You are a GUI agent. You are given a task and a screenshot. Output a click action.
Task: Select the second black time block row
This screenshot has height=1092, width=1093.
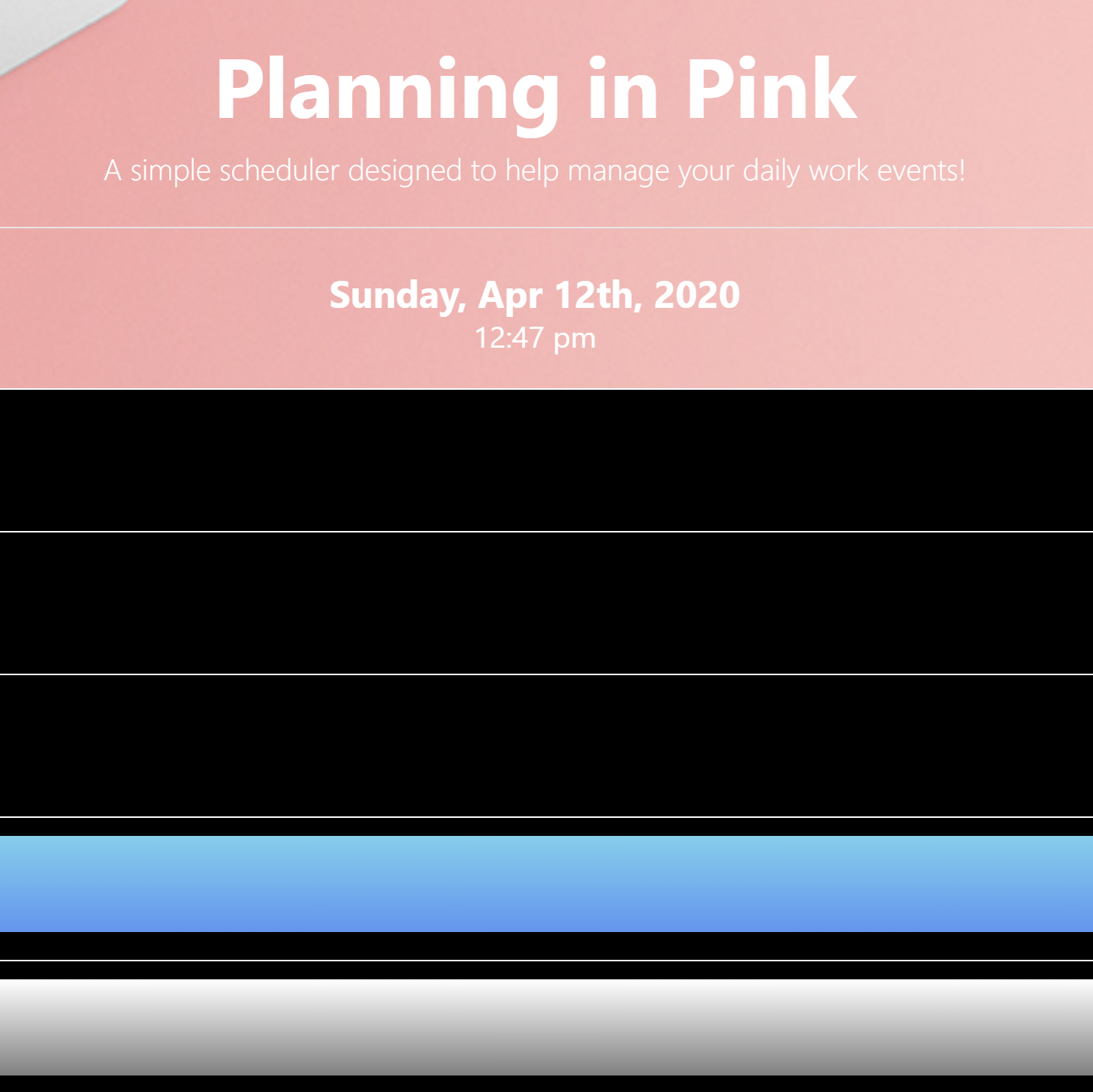tap(546, 602)
